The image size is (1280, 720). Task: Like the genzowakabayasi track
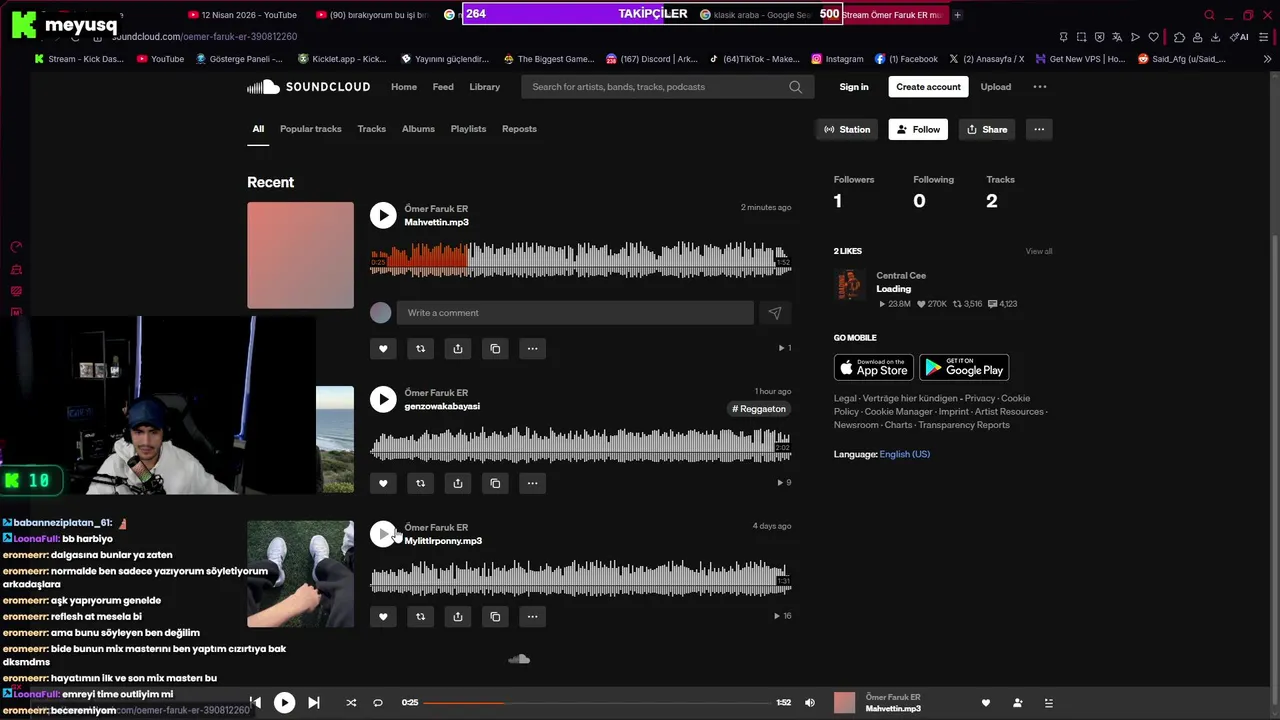[x=383, y=483]
